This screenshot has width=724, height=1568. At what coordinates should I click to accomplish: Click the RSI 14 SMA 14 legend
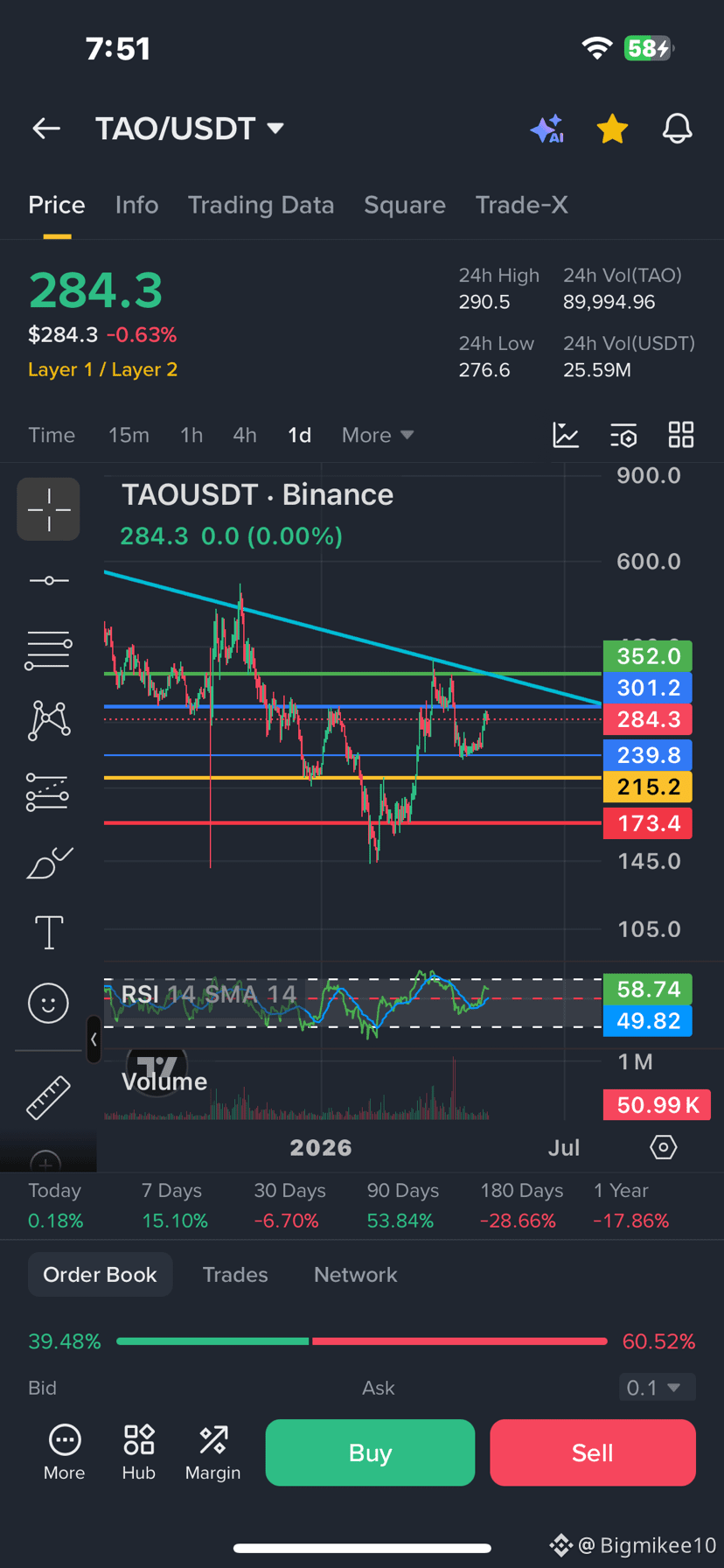pos(209,994)
